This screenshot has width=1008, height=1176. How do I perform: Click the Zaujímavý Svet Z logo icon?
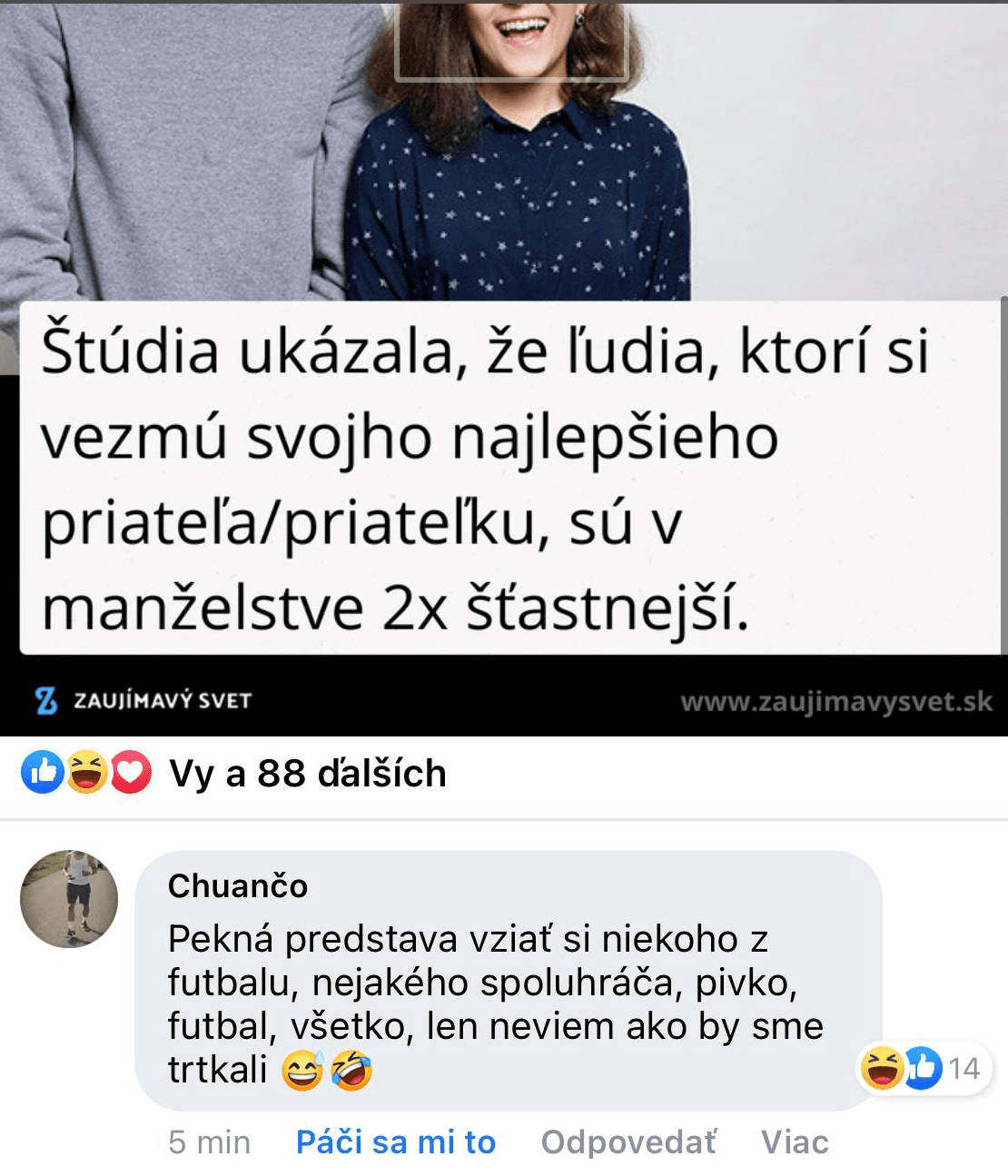tap(46, 700)
